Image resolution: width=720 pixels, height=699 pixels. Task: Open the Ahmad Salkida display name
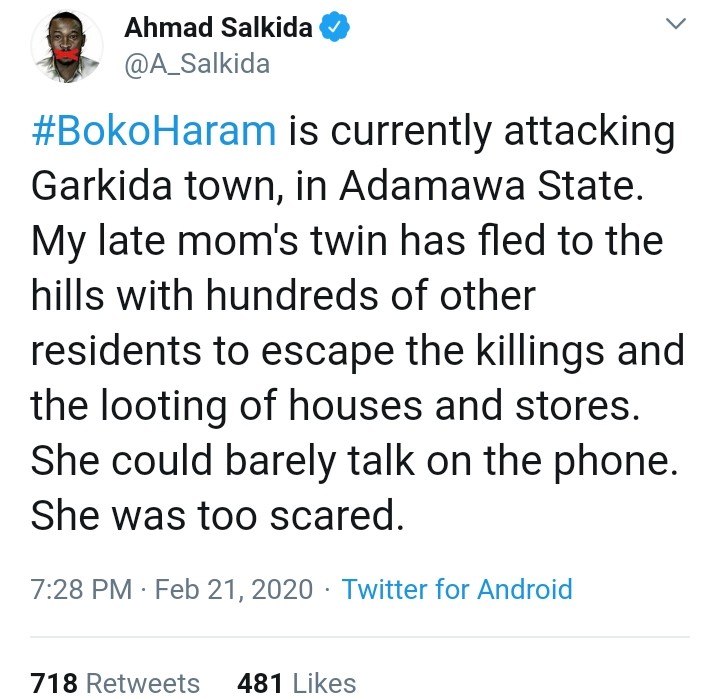point(220,30)
